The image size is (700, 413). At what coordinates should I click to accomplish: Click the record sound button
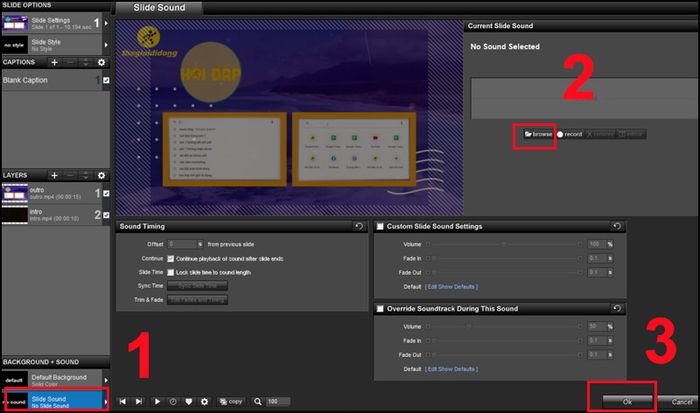point(569,134)
